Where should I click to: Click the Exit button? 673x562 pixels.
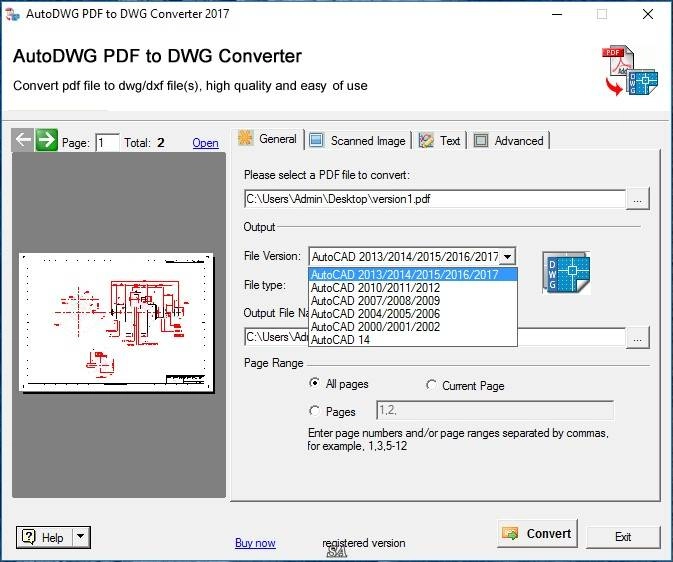click(x=623, y=537)
